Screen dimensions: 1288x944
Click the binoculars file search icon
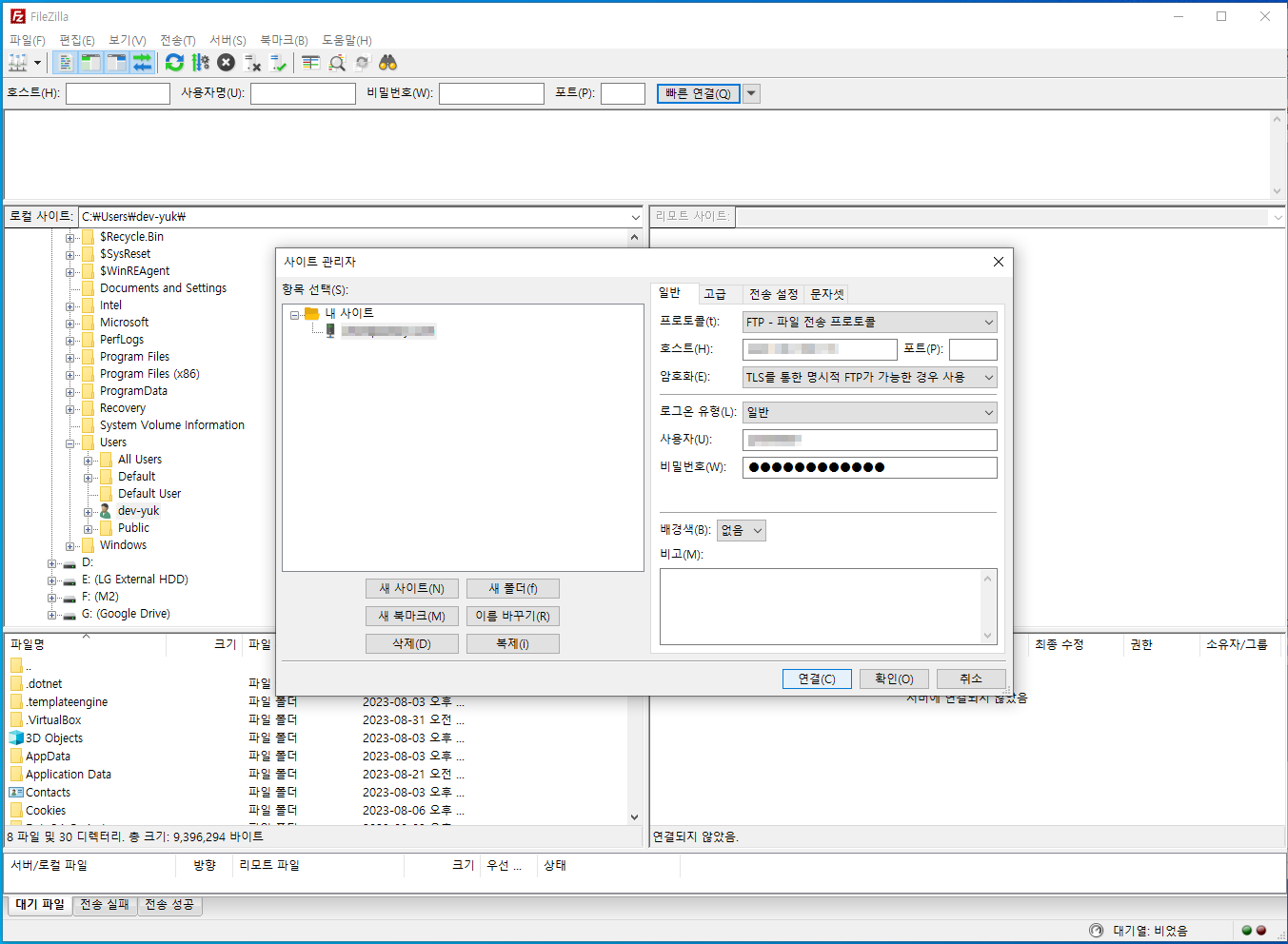tap(387, 63)
